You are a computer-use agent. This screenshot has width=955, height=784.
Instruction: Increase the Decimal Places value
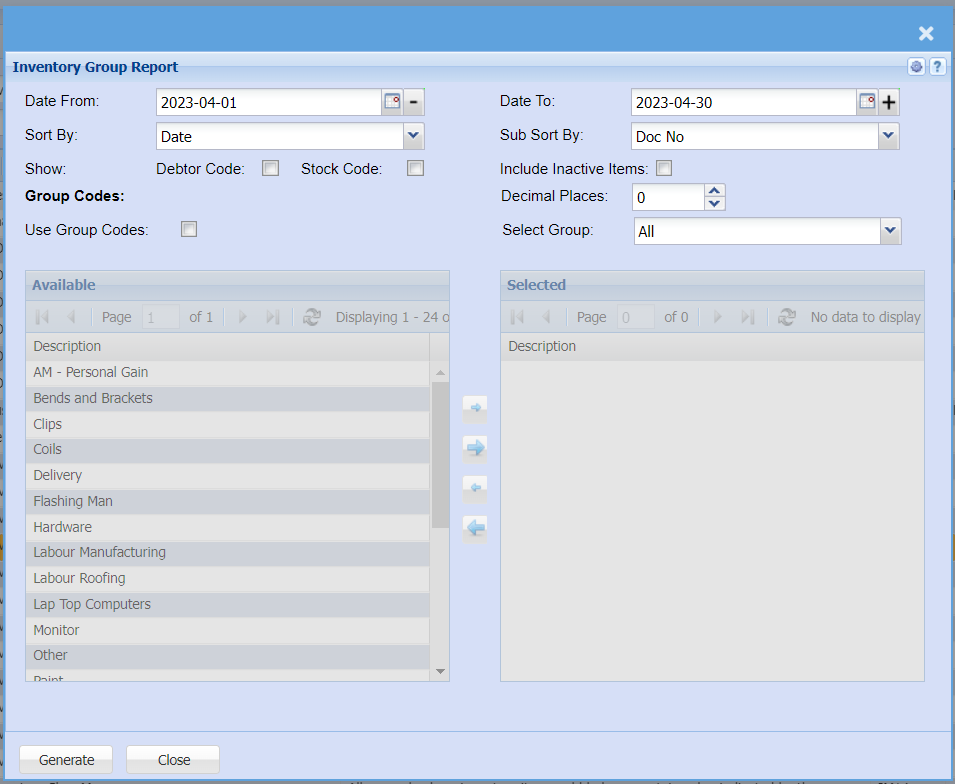click(714, 191)
